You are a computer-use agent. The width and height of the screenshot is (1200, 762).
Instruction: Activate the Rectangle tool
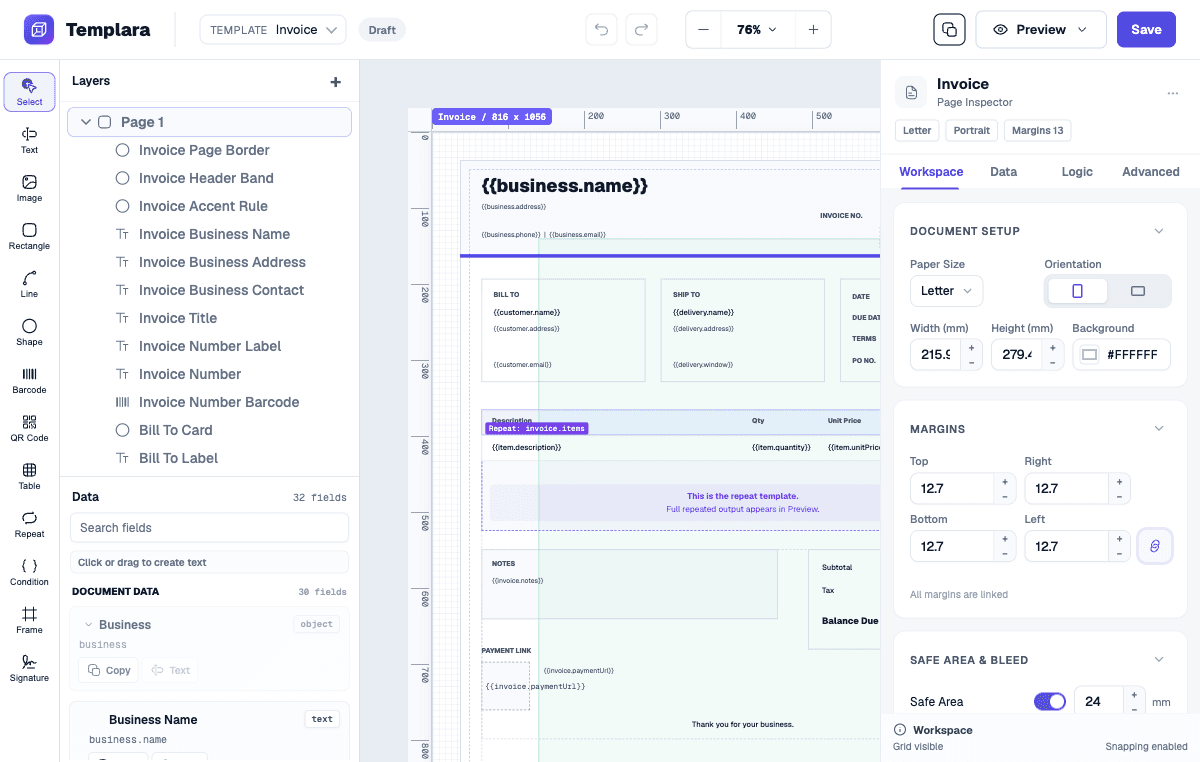tap(29, 236)
